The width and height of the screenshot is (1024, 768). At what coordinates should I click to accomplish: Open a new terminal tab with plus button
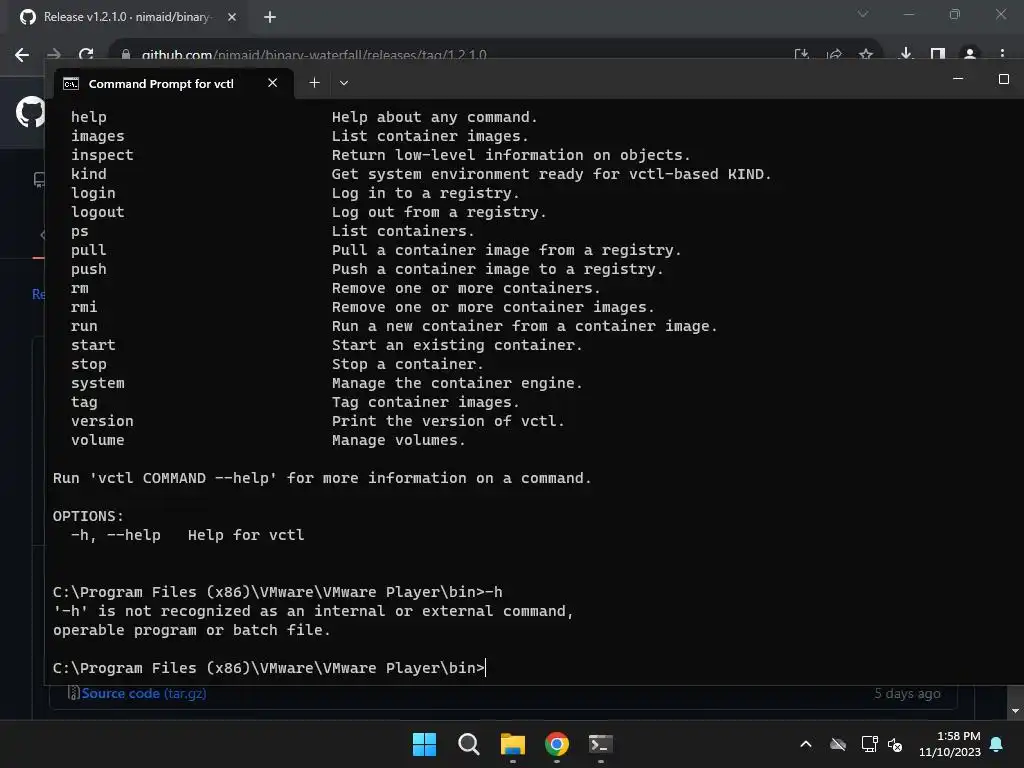coord(314,83)
